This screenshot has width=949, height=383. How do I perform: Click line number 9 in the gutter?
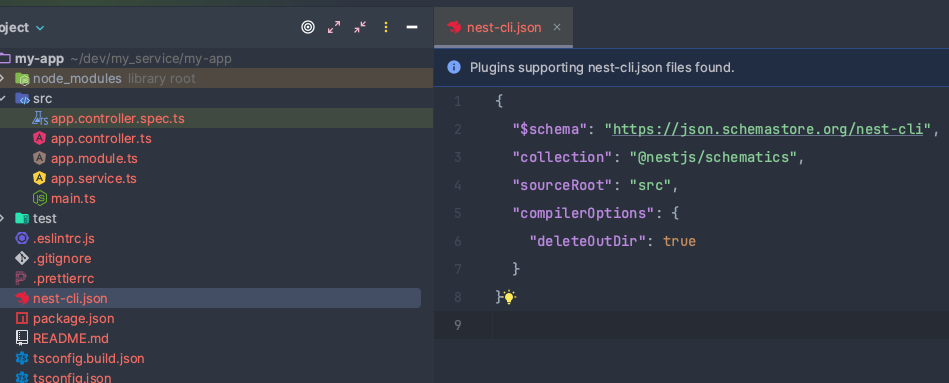click(x=458, y=326)
